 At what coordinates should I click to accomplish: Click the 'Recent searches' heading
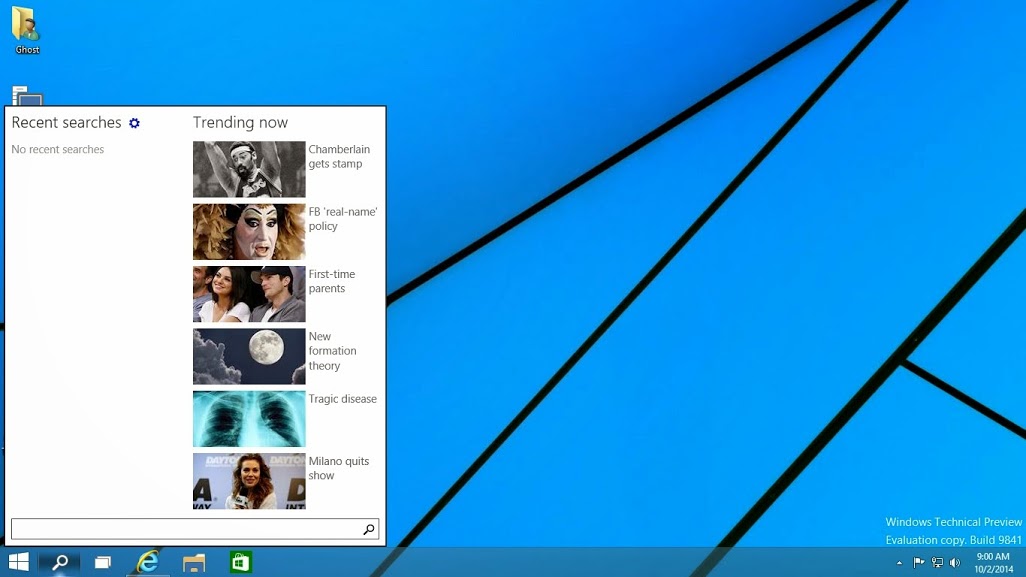tap(66, 122)
